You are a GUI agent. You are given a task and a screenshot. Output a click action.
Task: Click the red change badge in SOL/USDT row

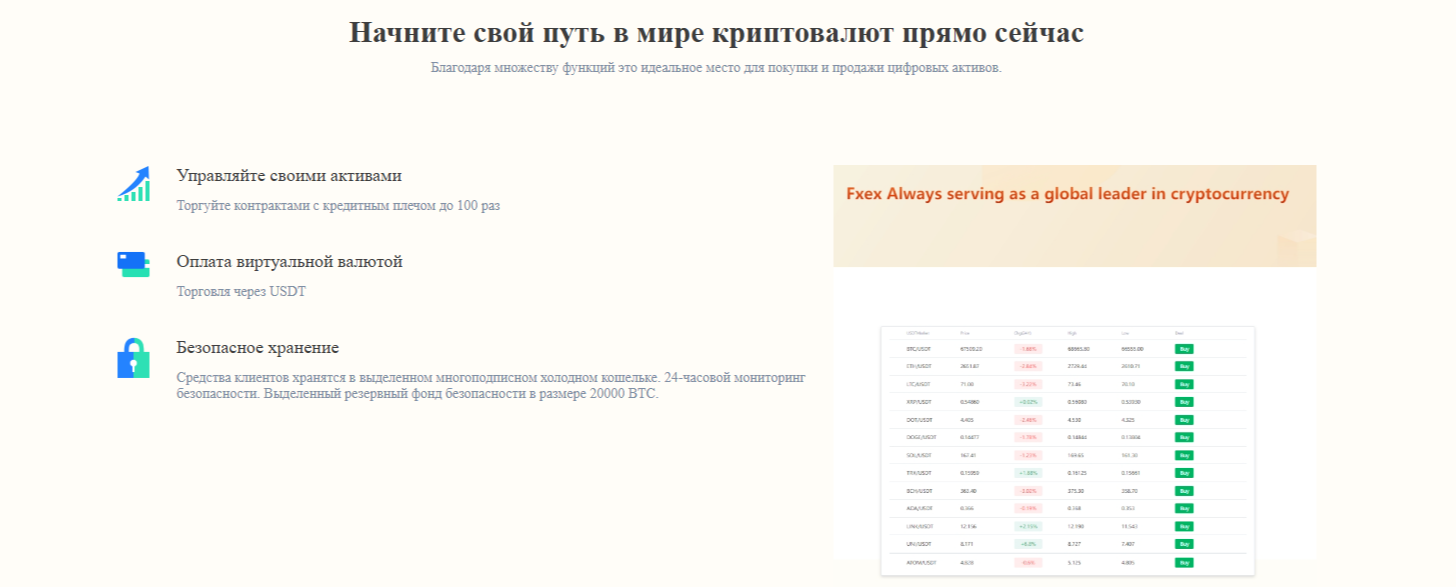pyautogui.click(x=1028, y=455)
